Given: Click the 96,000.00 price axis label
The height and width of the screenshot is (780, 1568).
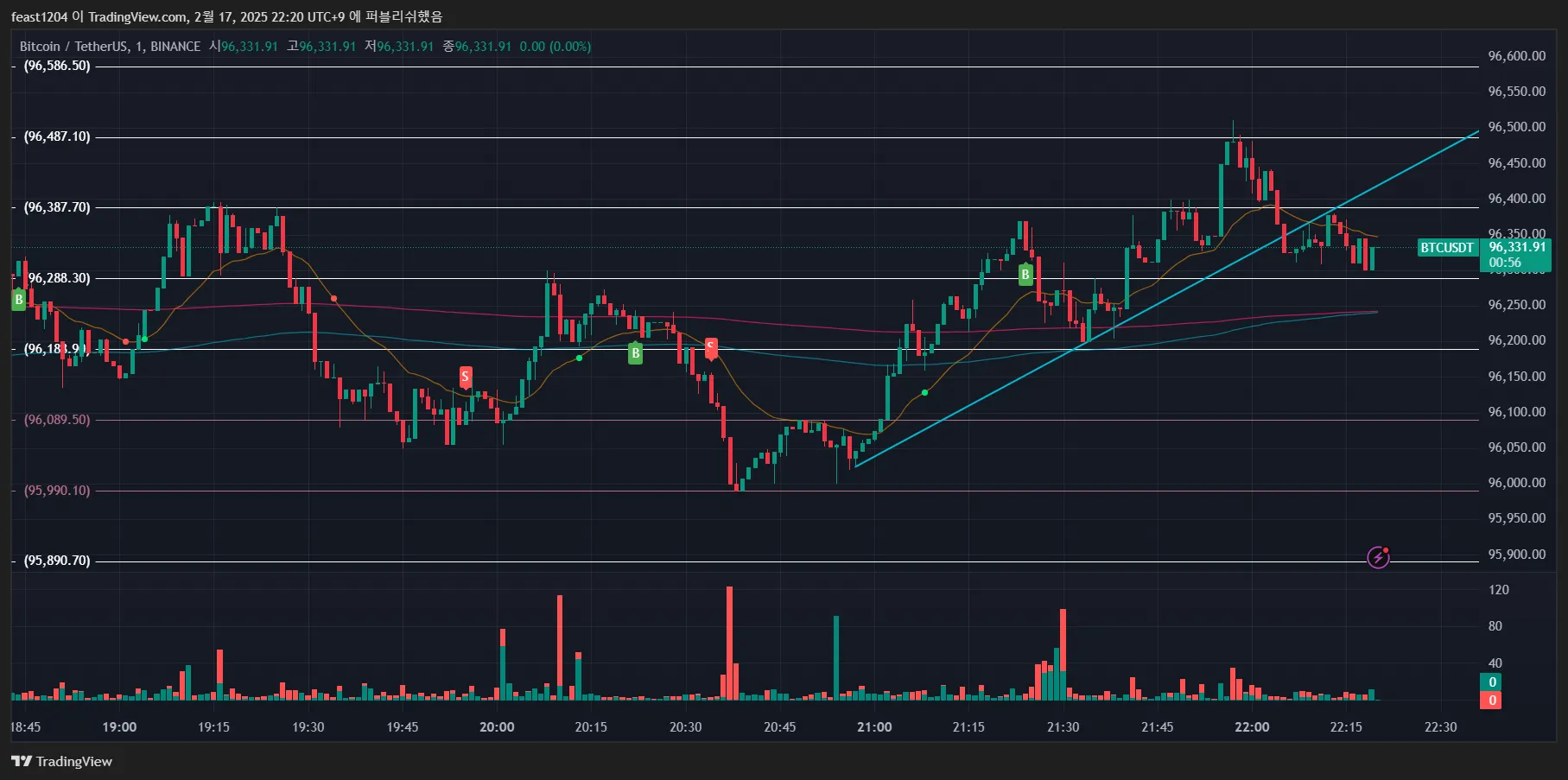Looking at the screenshot, I should (1516, 483).
